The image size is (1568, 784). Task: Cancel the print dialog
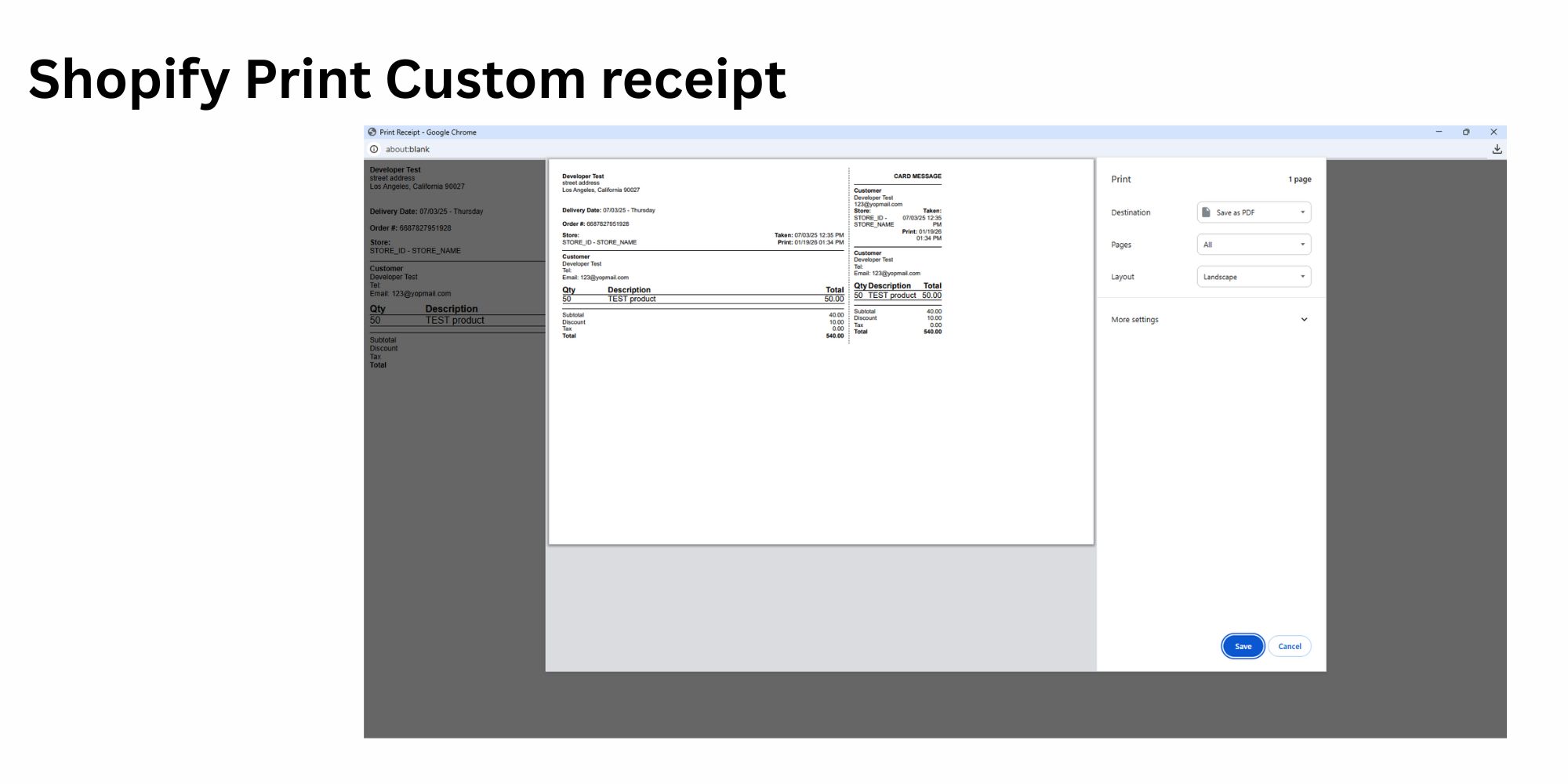(1290, 646)
